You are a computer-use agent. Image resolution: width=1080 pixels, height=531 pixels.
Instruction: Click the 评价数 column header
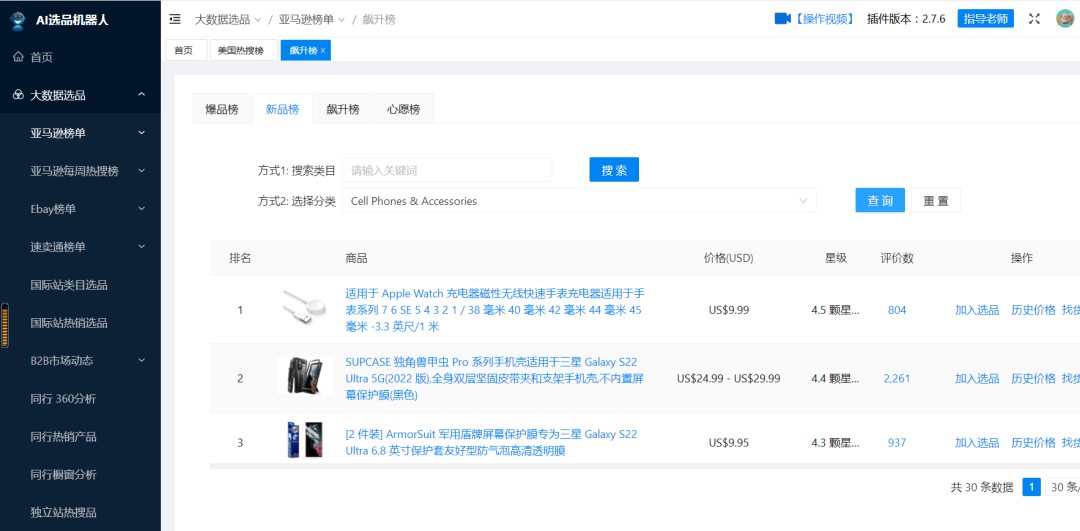tap(897, 258)
